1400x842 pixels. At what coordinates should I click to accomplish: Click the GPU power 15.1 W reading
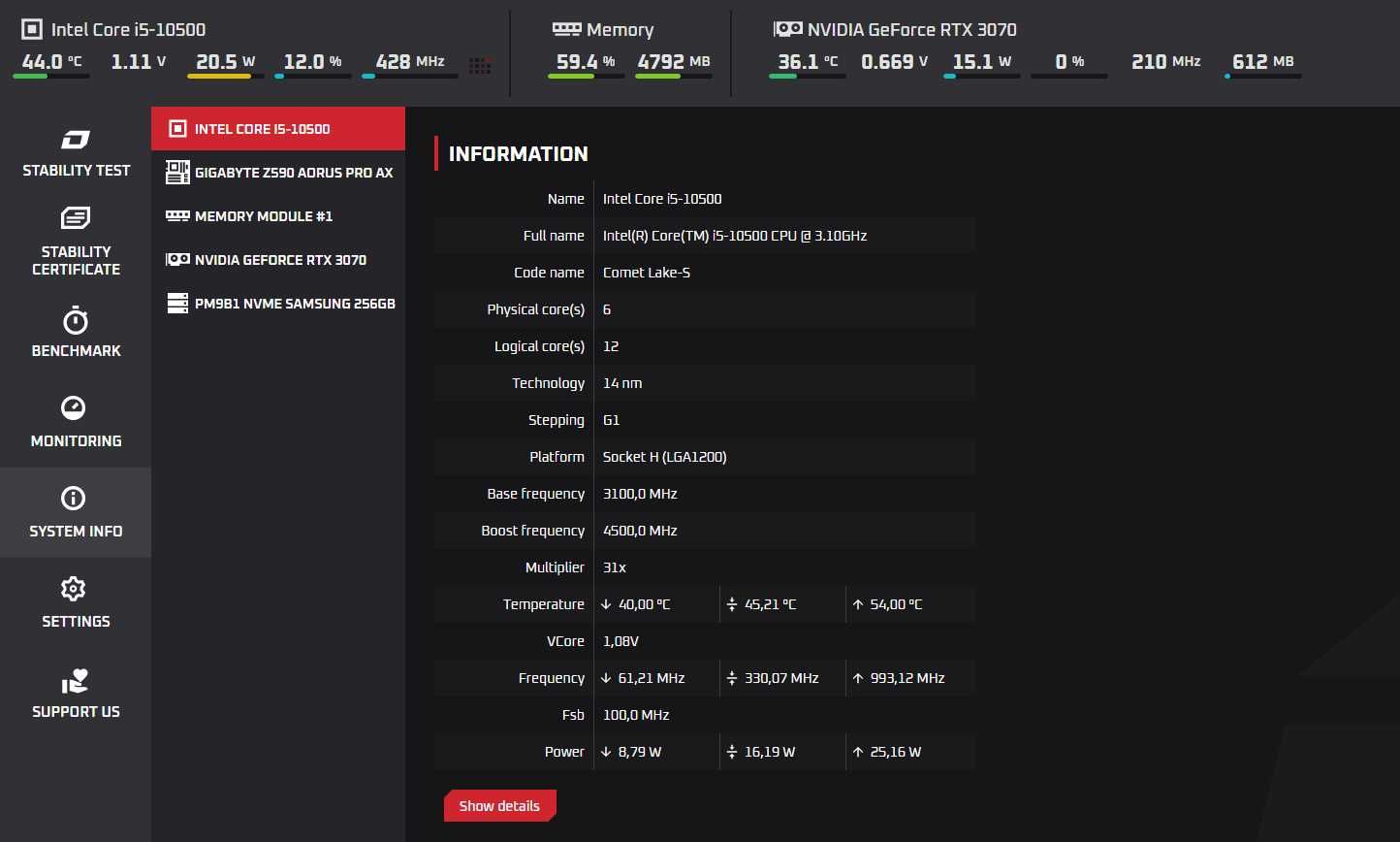982,61
